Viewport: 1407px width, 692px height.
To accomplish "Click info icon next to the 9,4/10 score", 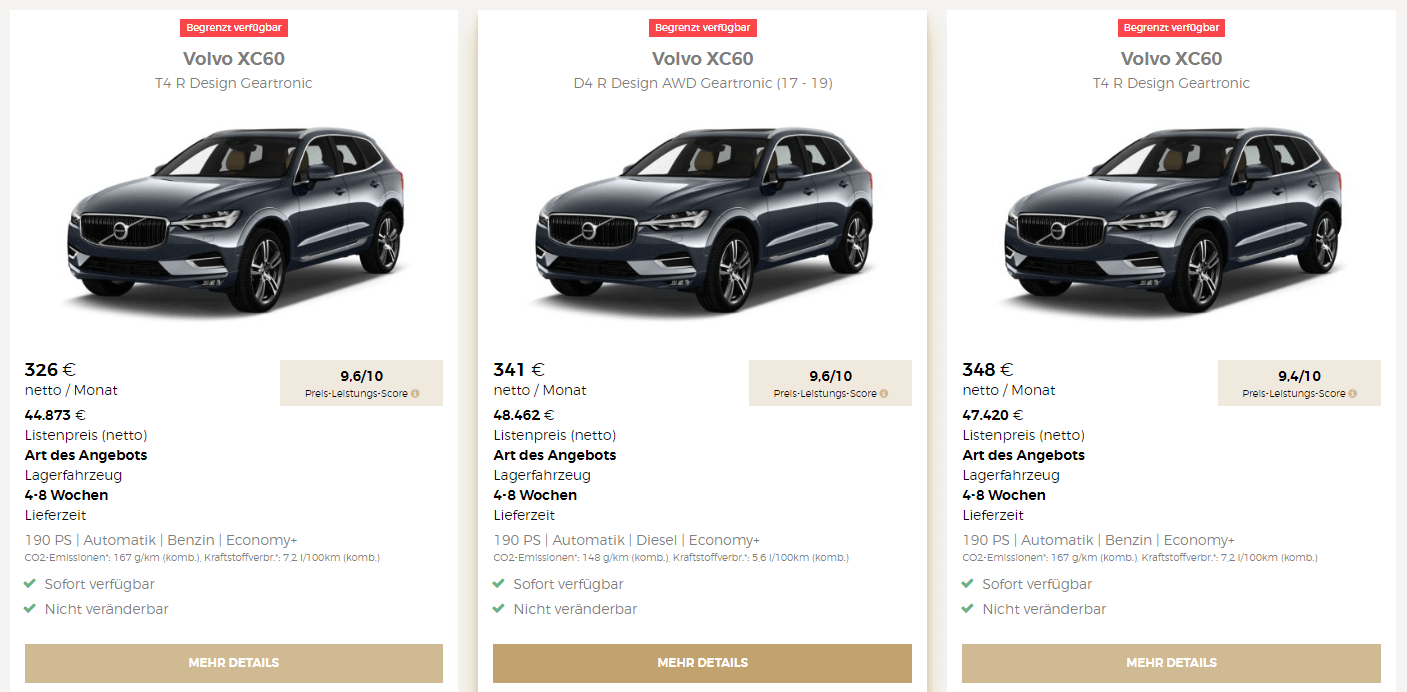I will coord(1353,394).
